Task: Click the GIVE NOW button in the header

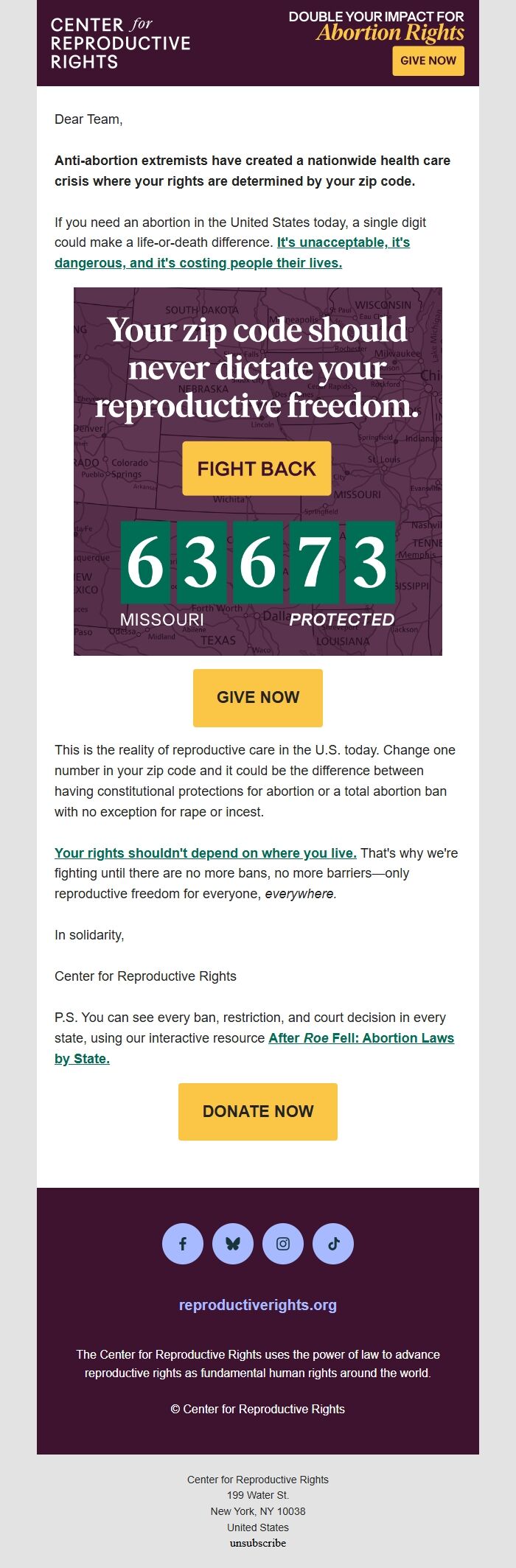Action: [428, 61]
